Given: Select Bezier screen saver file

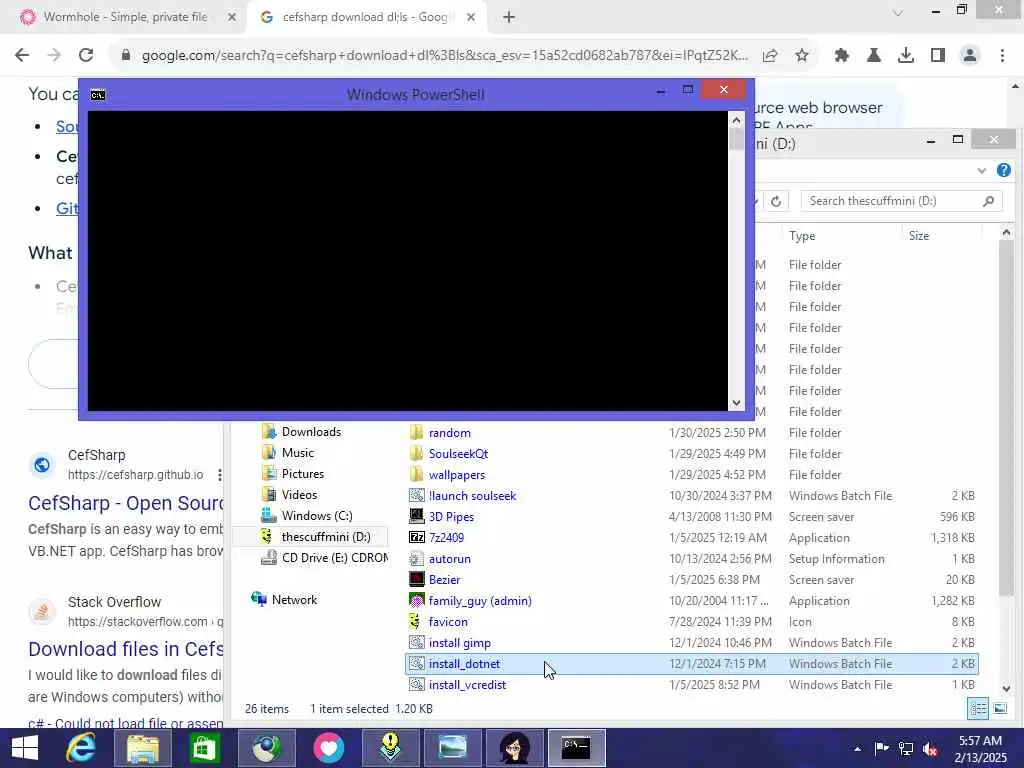Looking at the screenshot, I should coord(444,579).
